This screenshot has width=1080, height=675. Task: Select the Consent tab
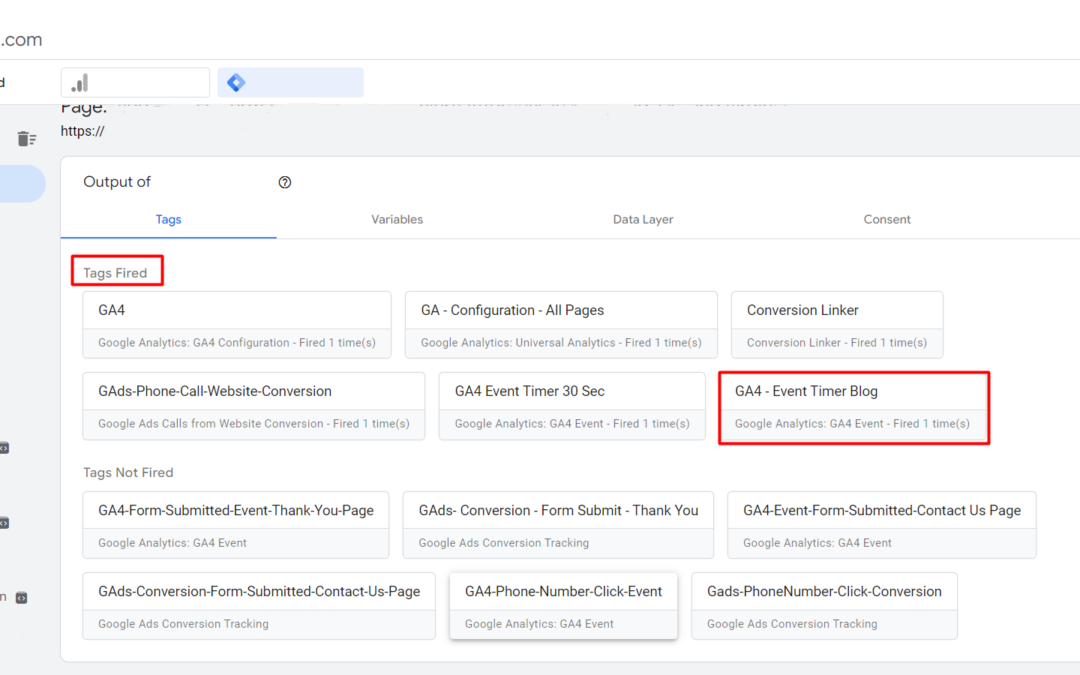point(887,219)
